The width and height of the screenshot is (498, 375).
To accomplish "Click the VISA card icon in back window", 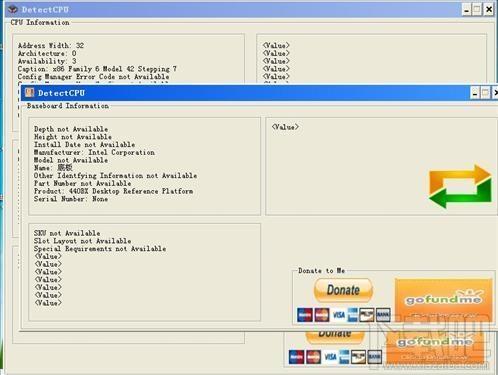I will tap(330, 357).
